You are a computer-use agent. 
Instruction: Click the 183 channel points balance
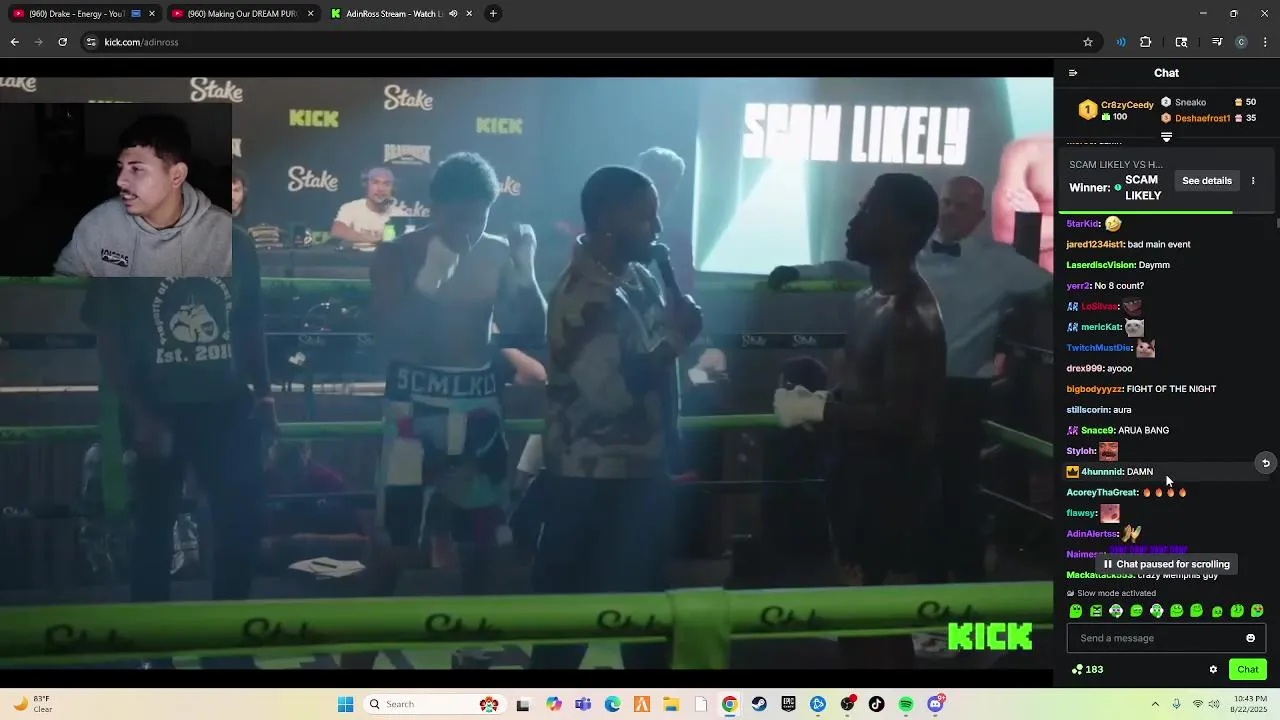pos(1087,670)
